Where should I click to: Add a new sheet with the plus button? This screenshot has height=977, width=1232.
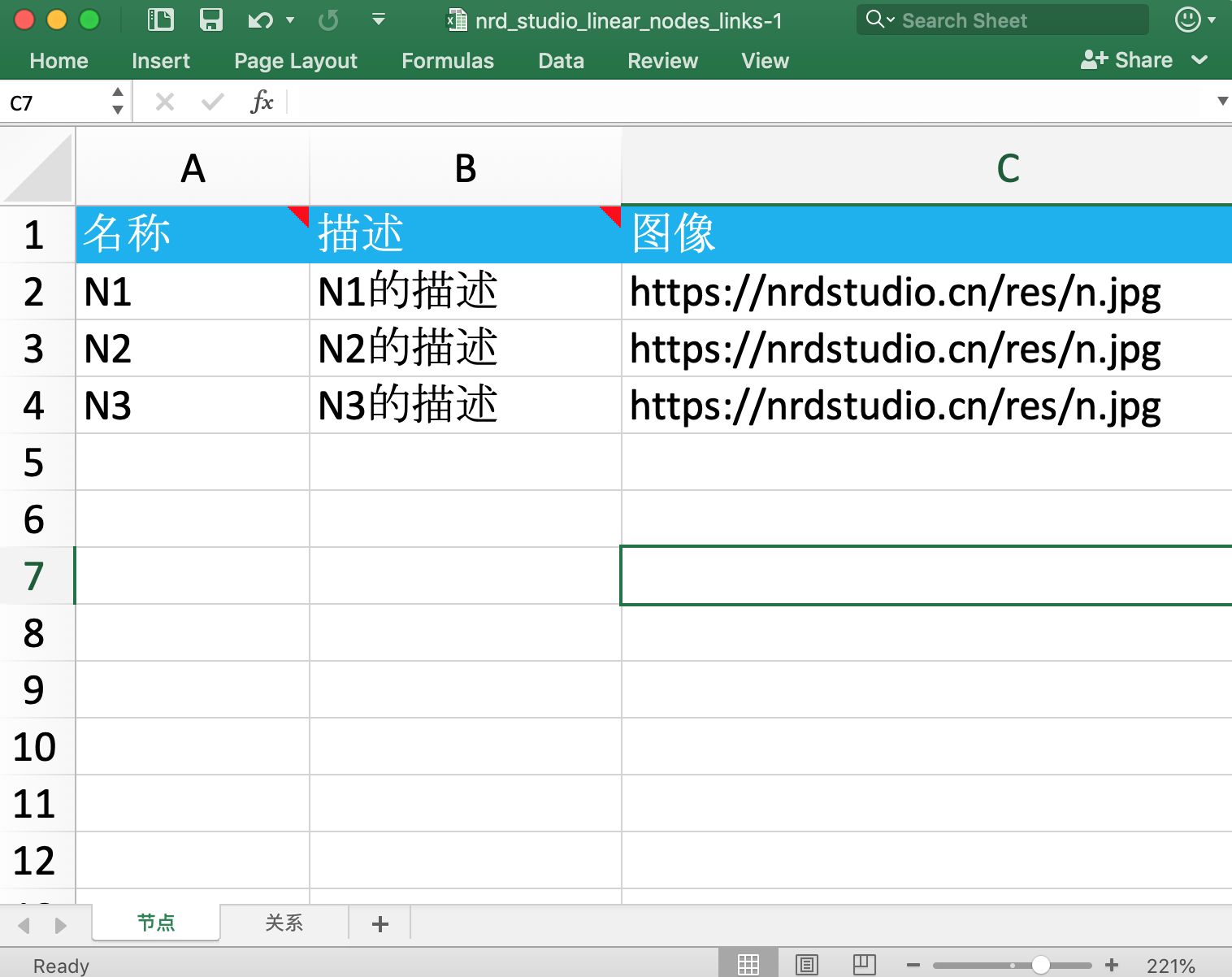[379, 923]
